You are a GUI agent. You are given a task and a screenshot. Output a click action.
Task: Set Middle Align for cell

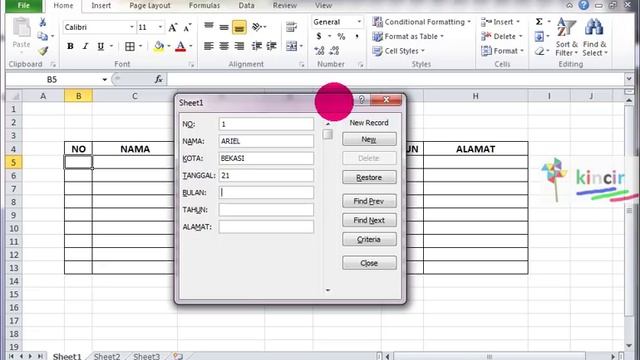click(x=224, y=27)
